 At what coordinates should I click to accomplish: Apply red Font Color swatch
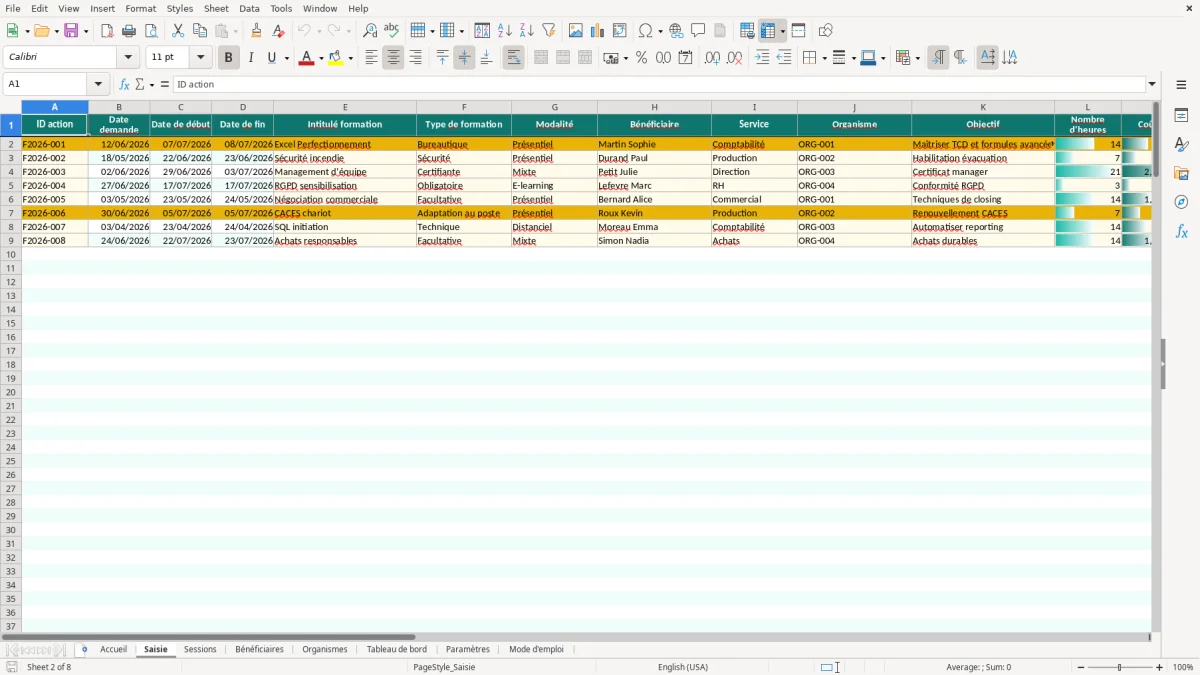306,58
